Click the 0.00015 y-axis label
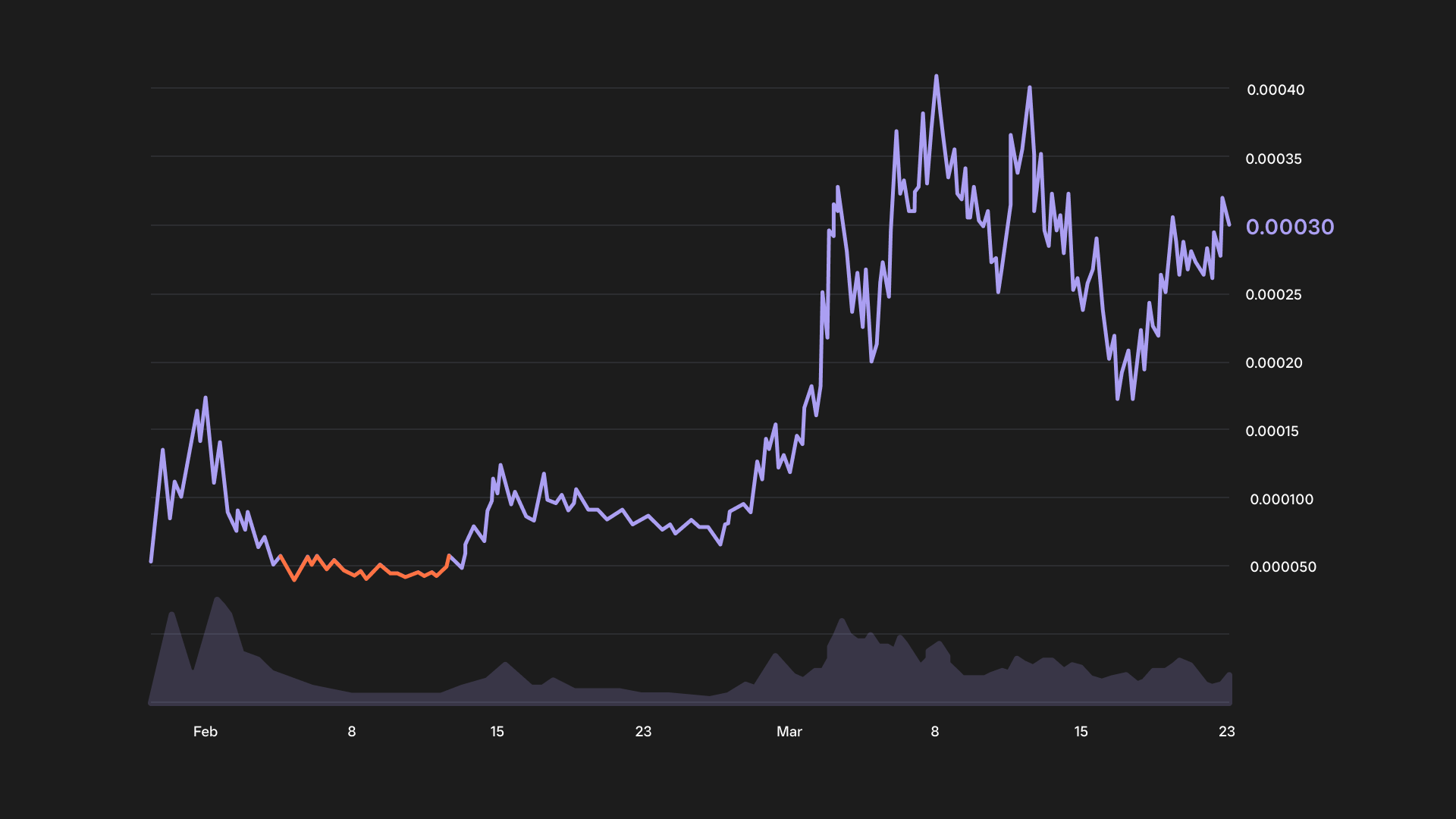Image resolution: width=1456 pixels, height=819 pixels. pyautogui.click(x=1272, y=431)
